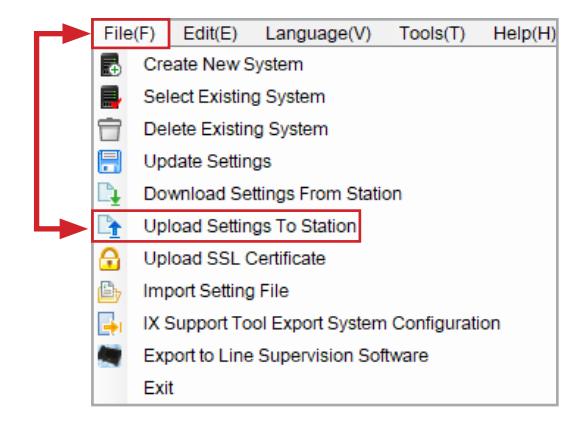Image resolution: width=582 pixels, height=436 pixels.
Task: Click the Import Setting File folder icon
Action: pos(109,292)
